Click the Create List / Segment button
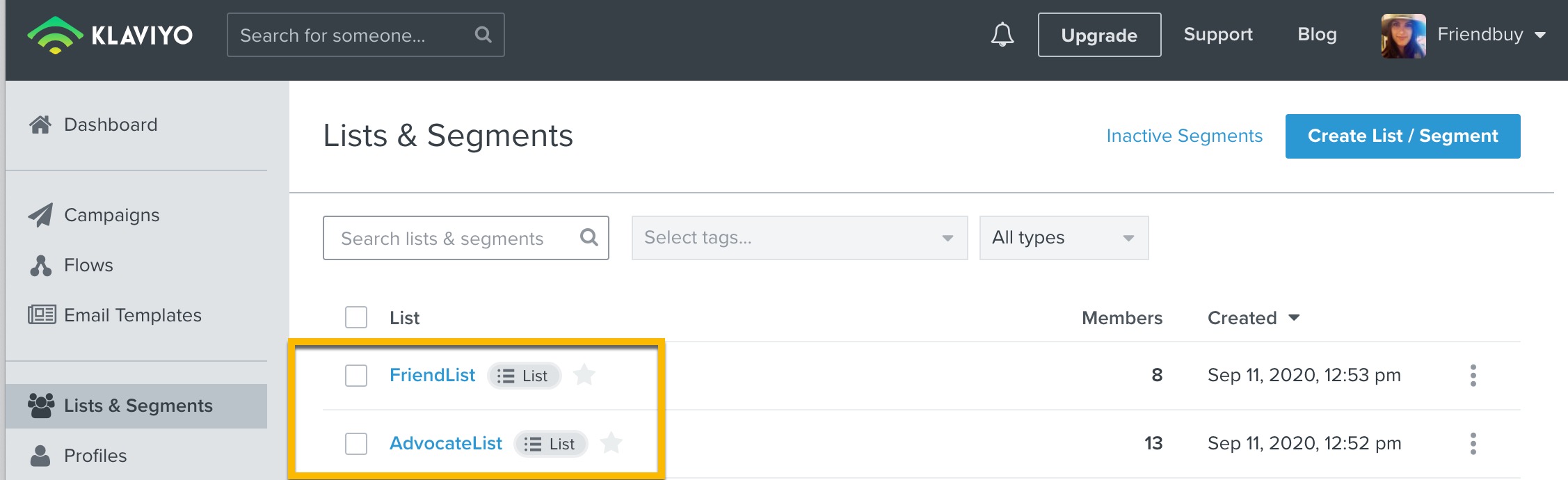 (1402, 136)
